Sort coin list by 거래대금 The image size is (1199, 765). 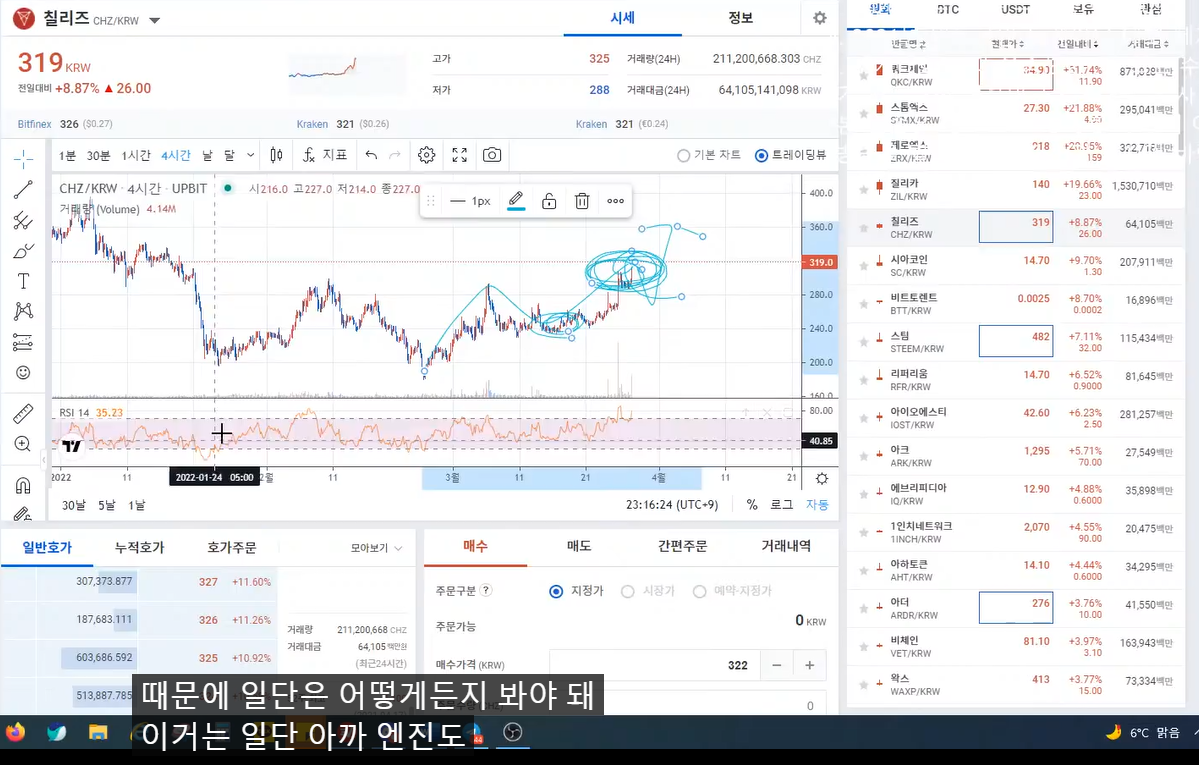[1148, 44]
